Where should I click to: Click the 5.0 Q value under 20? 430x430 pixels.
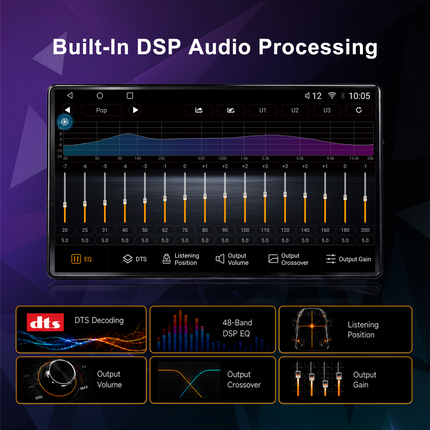click(65, 240)
